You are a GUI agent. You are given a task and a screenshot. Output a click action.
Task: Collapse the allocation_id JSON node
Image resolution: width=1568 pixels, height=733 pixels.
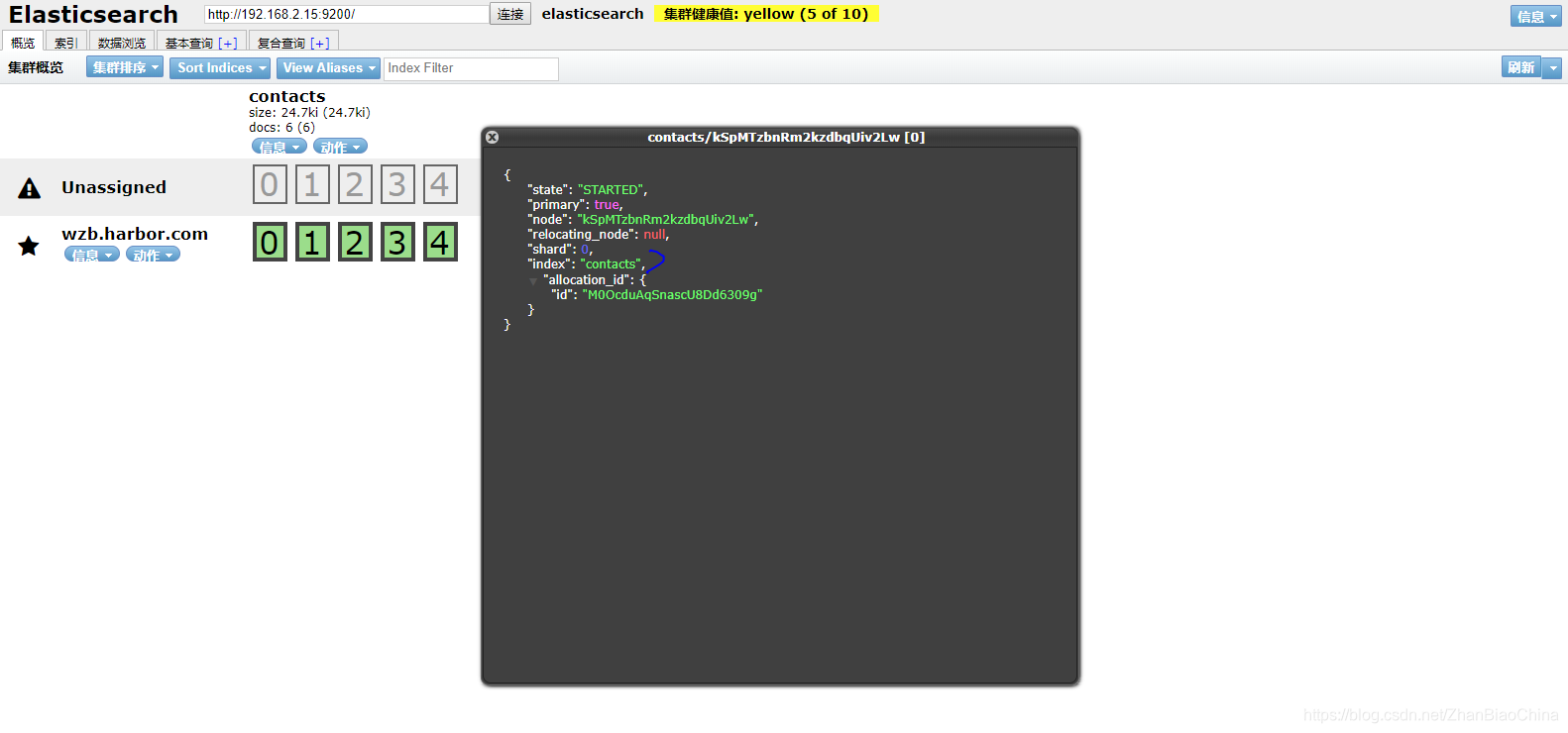click(x=533, y=281)
